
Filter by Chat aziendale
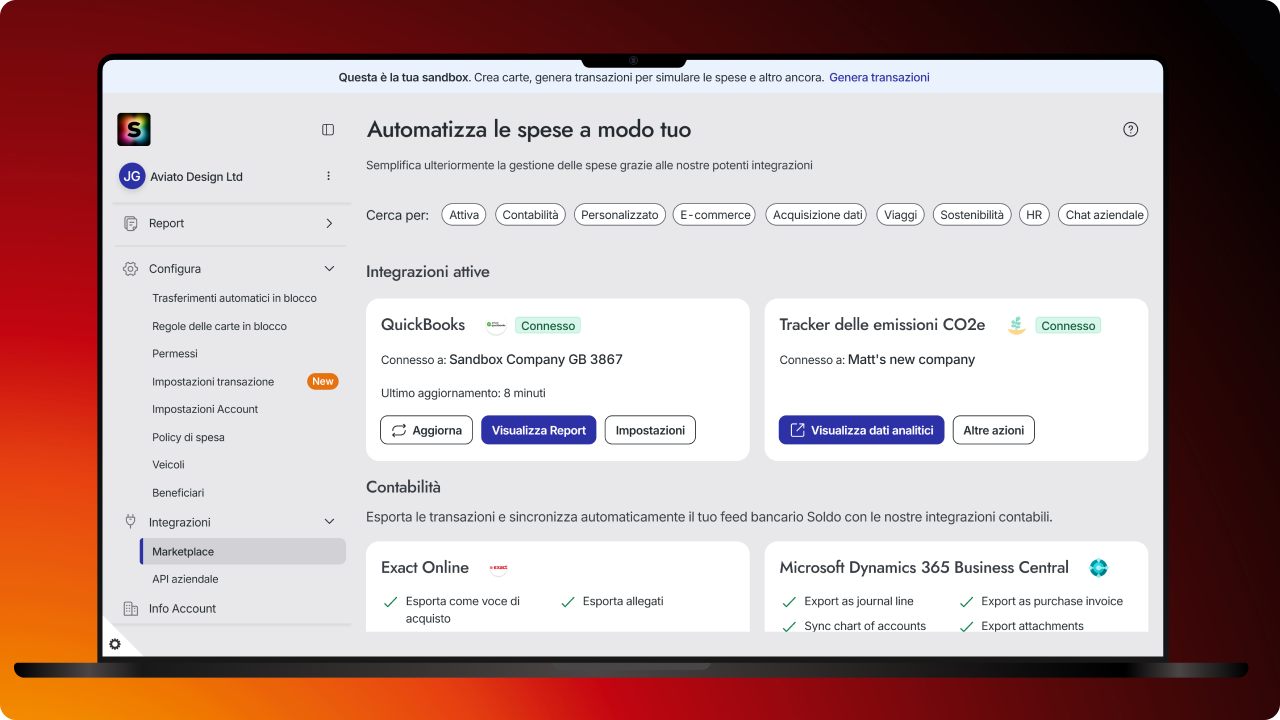[x=1104, y=215]
